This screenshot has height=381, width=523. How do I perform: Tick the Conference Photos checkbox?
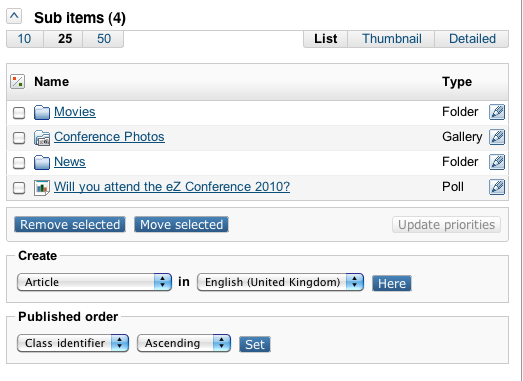[x=19, y=138]
